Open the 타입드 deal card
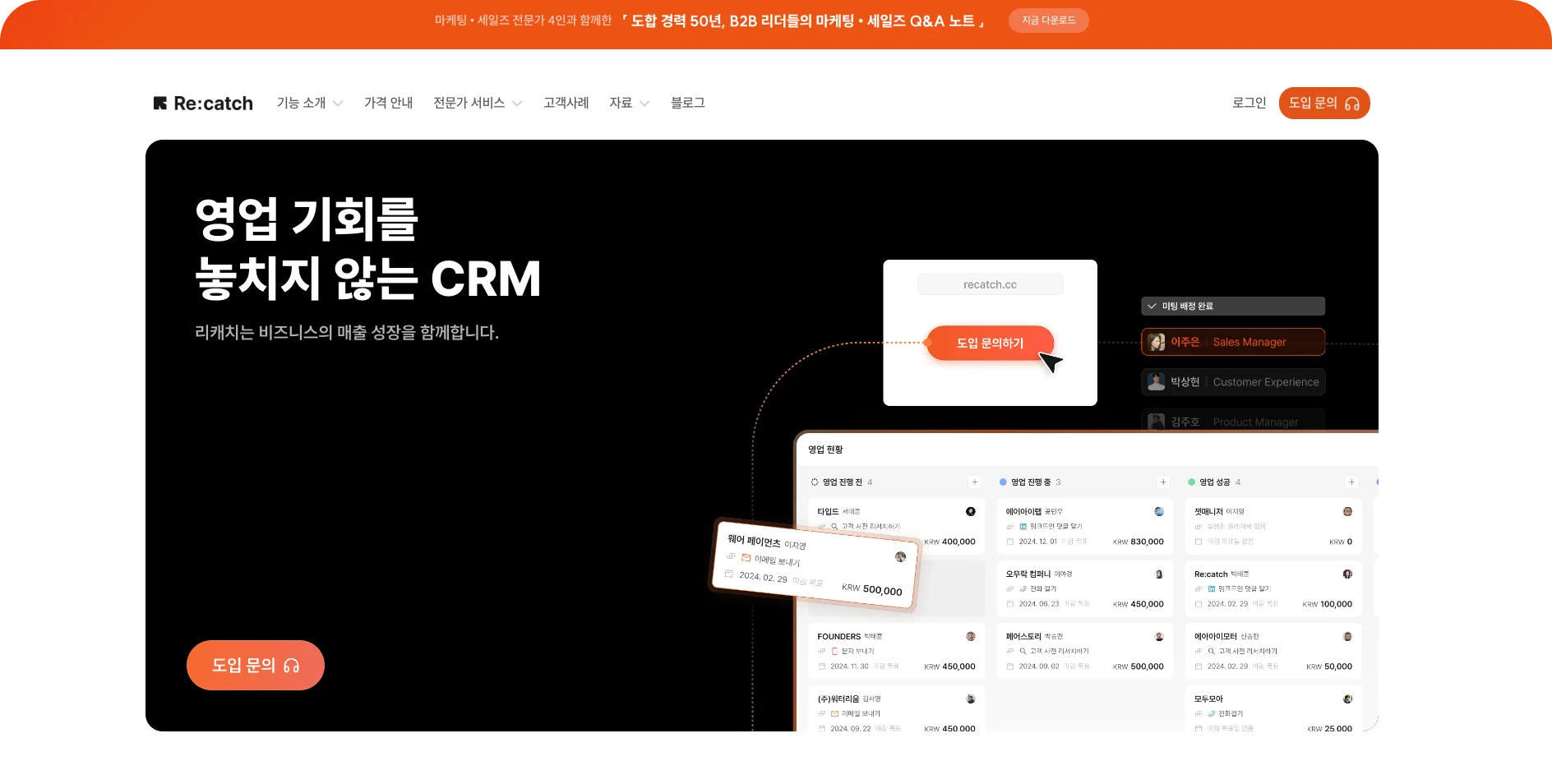This screenshot has width=1552, height=784. [896, 526]
